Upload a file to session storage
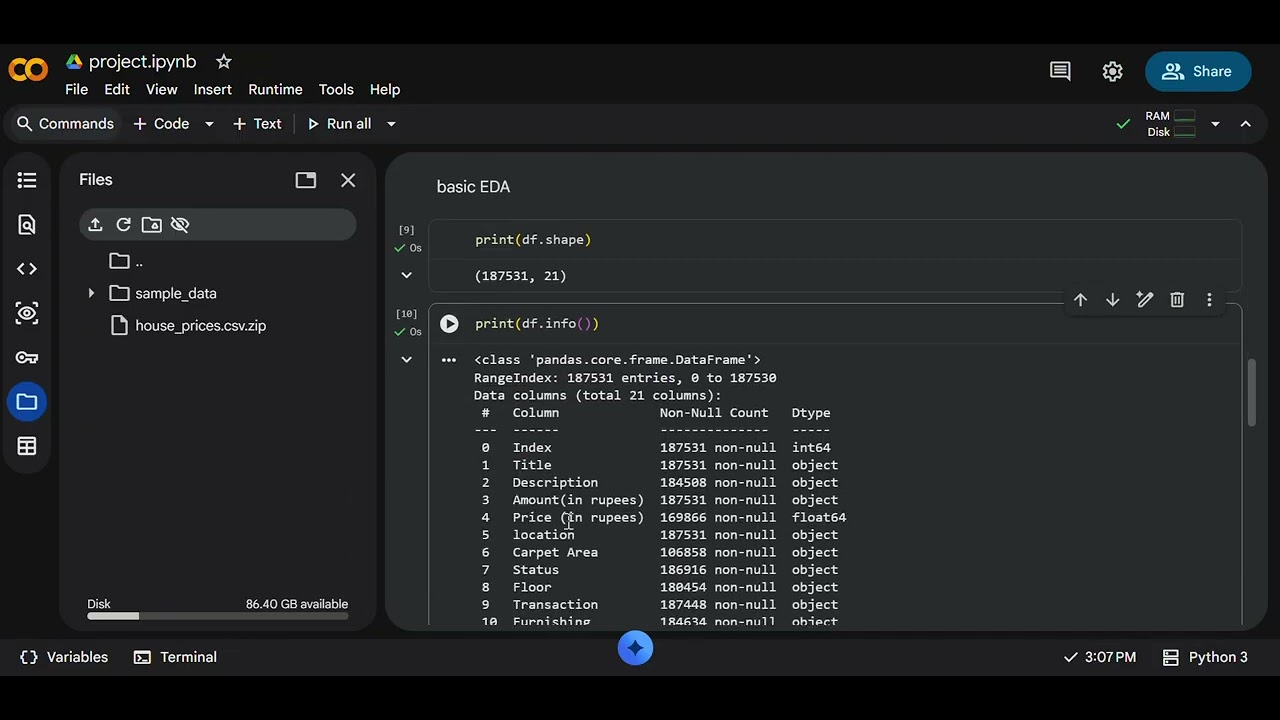Screen dimensions: 1280x720 click(x=95, y=225)
